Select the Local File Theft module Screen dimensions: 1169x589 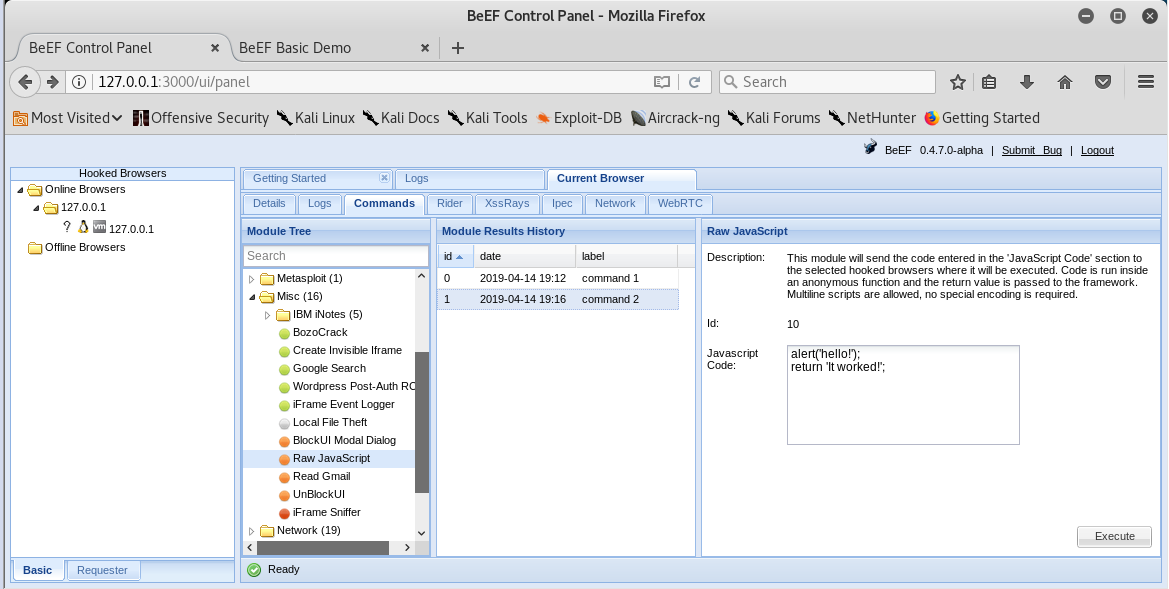(x=330, y=422)
